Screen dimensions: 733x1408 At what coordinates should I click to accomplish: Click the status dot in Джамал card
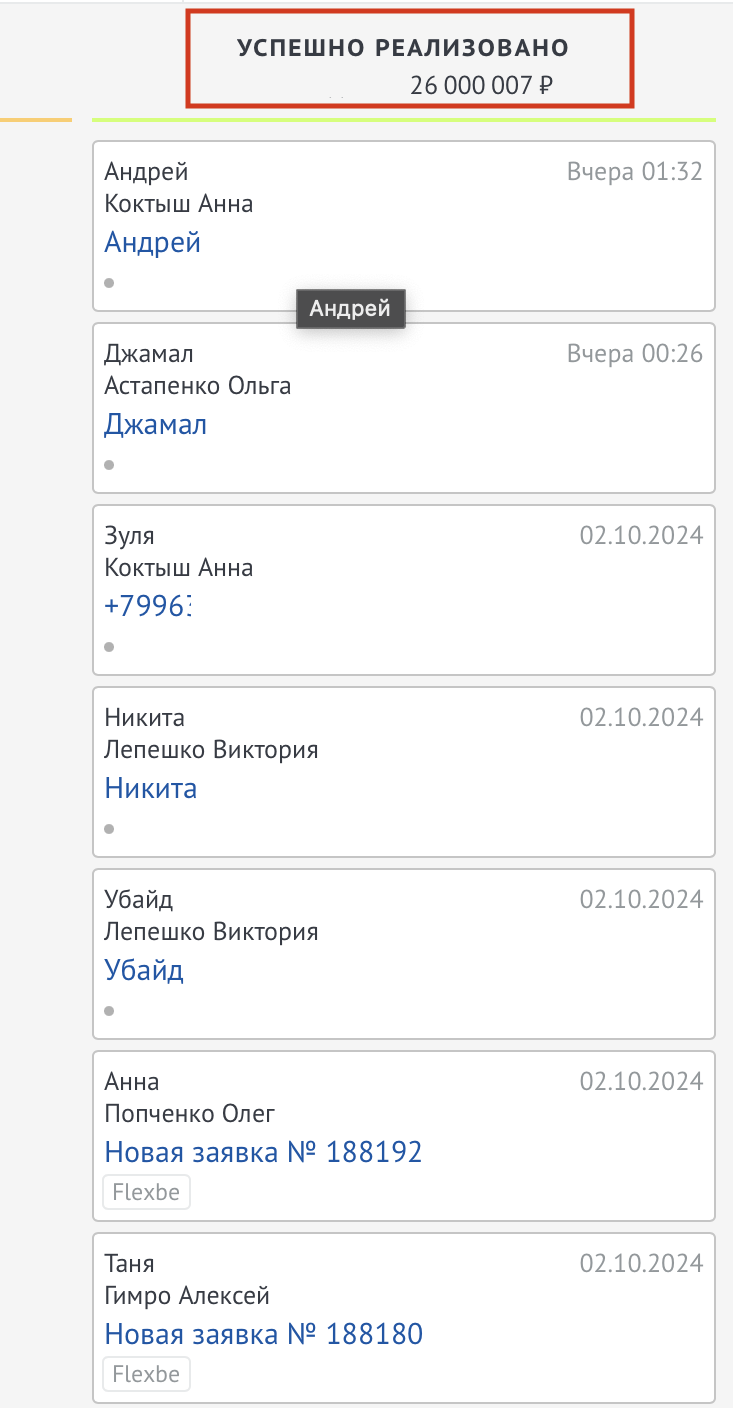point(109,465)
